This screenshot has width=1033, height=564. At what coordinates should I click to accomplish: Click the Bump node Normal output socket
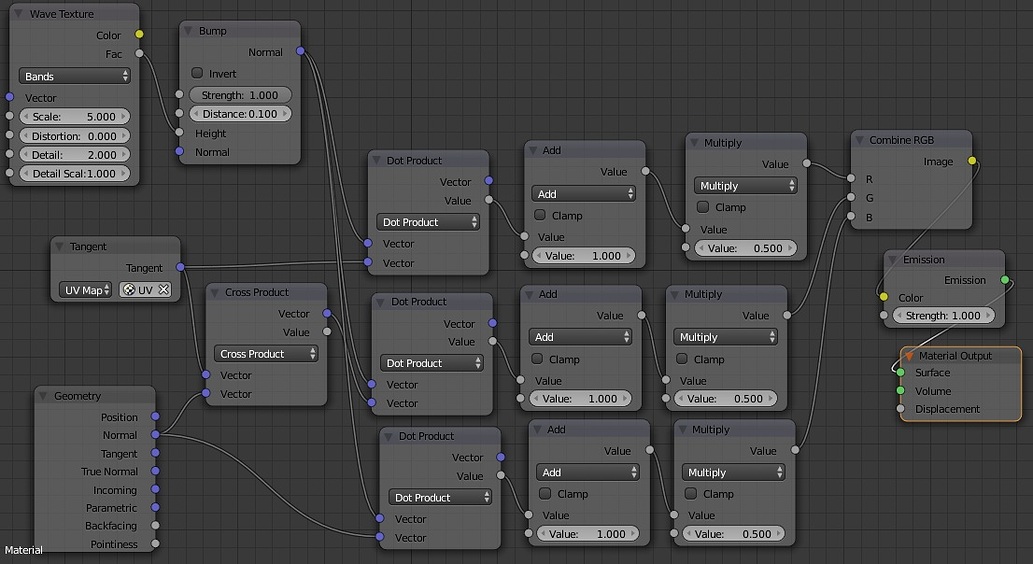(x=300, y=51)
